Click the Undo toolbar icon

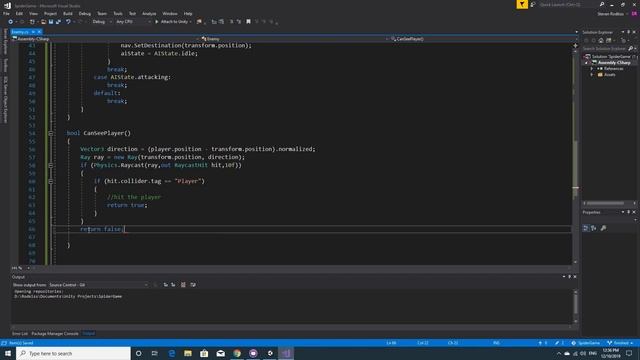(x=68, y=22)
